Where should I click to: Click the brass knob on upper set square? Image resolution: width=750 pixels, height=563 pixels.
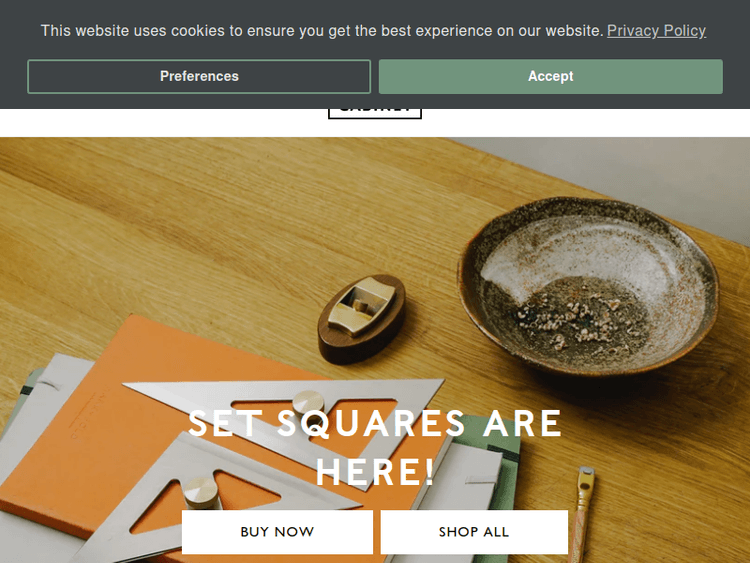[x=309, y=403]
